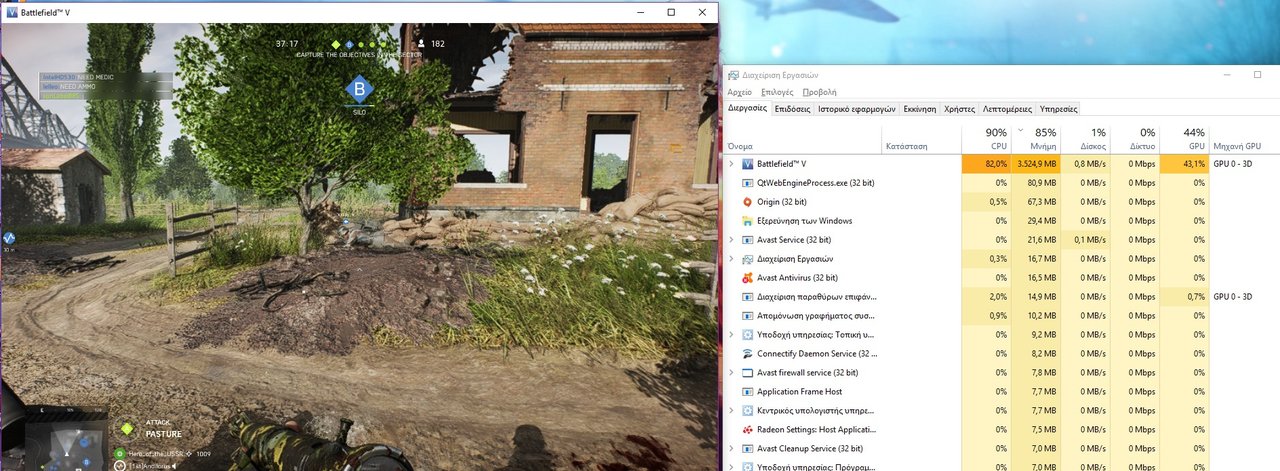Click the Διαχείριση Εργασιών process row icon
The height and width of the screenshot is (471, 1280).
pos(747,259)
